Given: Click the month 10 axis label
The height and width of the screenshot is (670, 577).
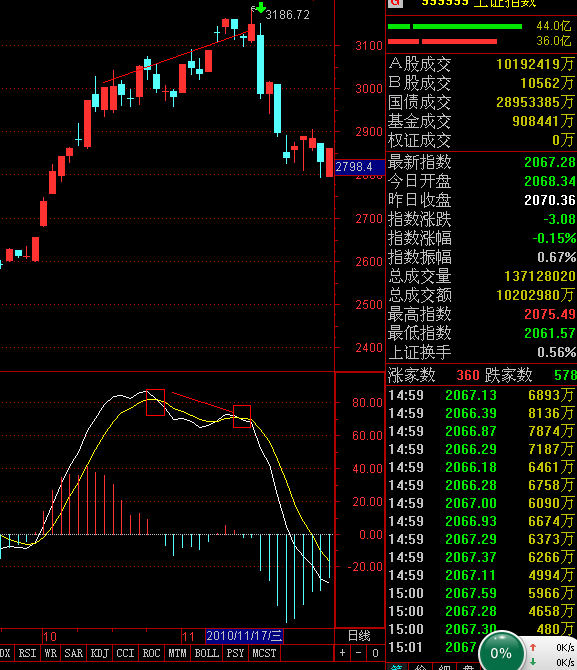Looking at the screenshot, I should [50, 637].
